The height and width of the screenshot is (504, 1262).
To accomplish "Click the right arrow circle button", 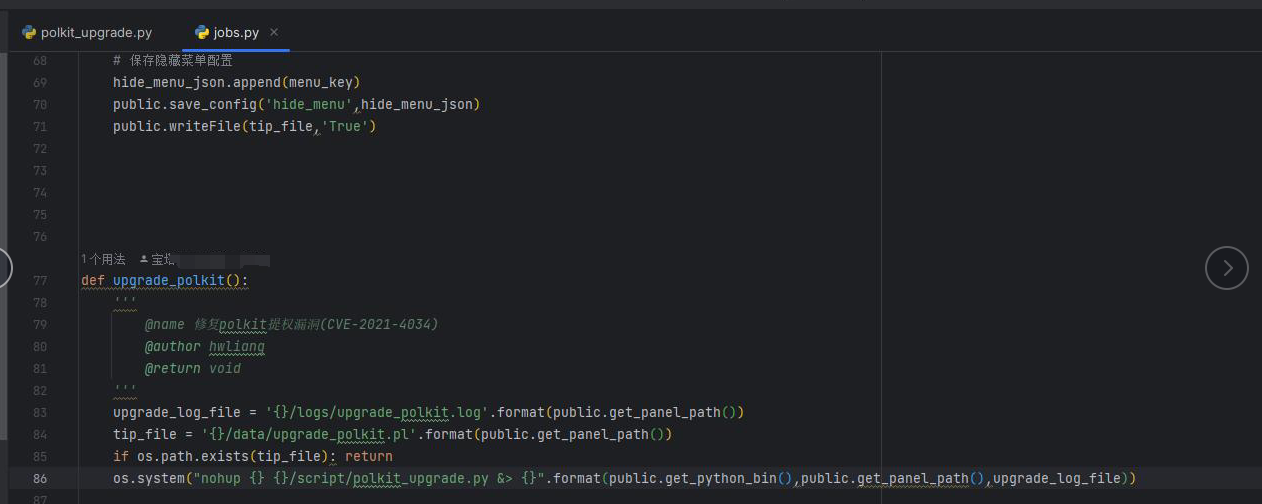I will coord(1227,268).
